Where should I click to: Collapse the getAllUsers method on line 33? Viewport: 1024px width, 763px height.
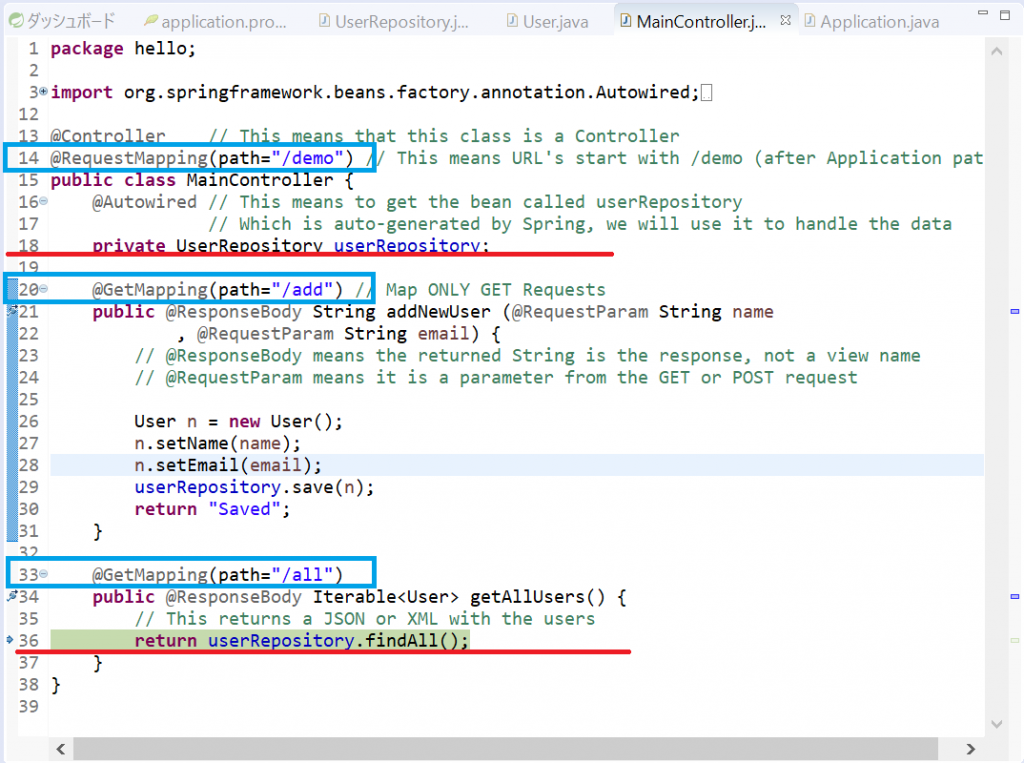click(43, 575)
